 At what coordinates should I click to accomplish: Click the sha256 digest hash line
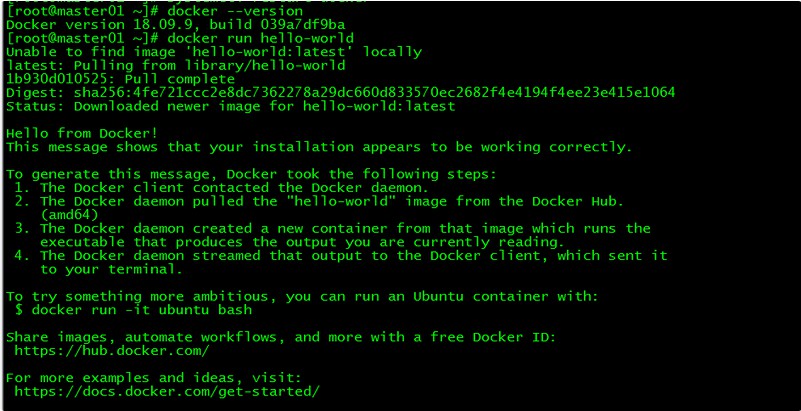pyautogui.click(x=341, y=93)
